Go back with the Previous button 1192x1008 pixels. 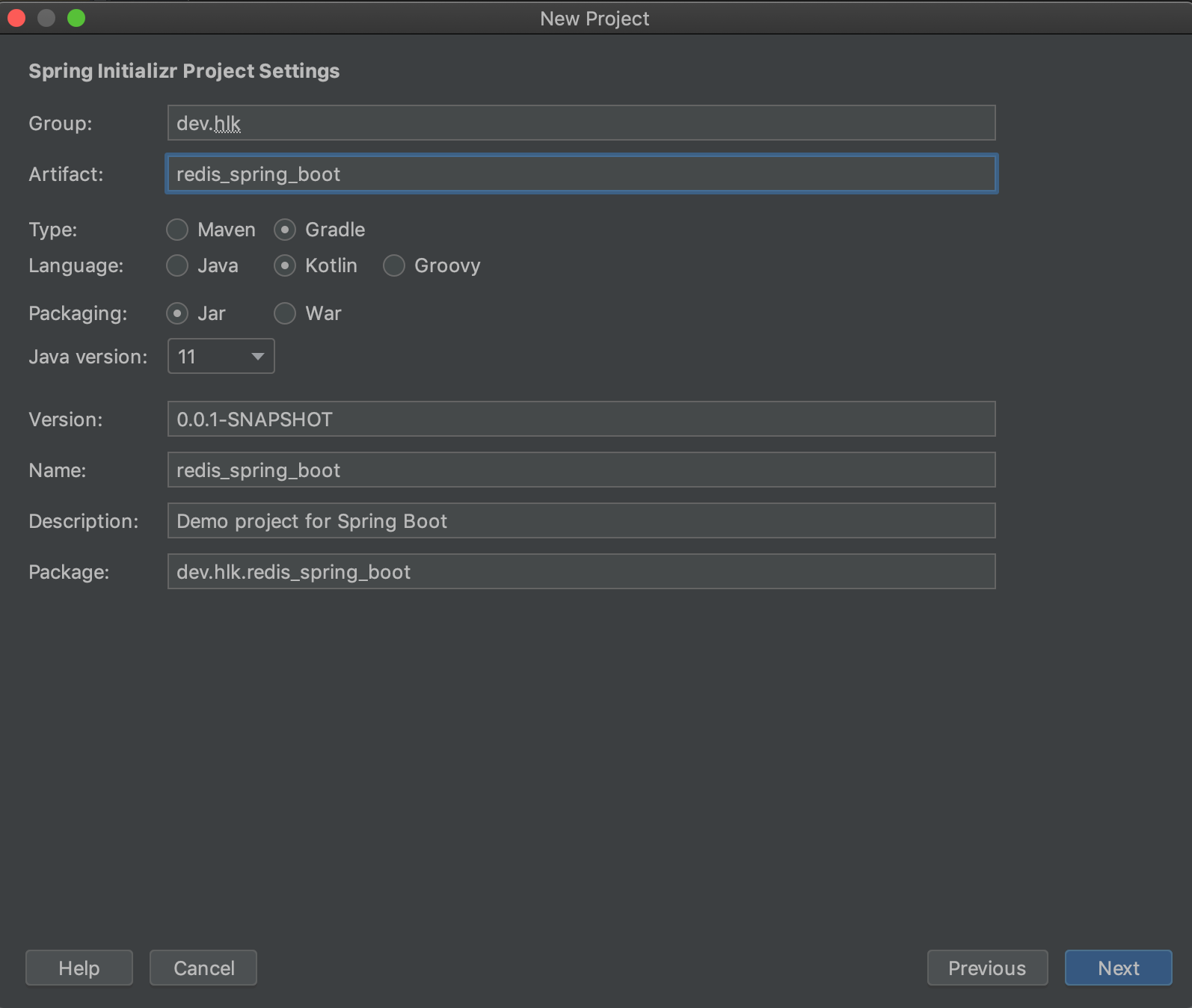987,968
